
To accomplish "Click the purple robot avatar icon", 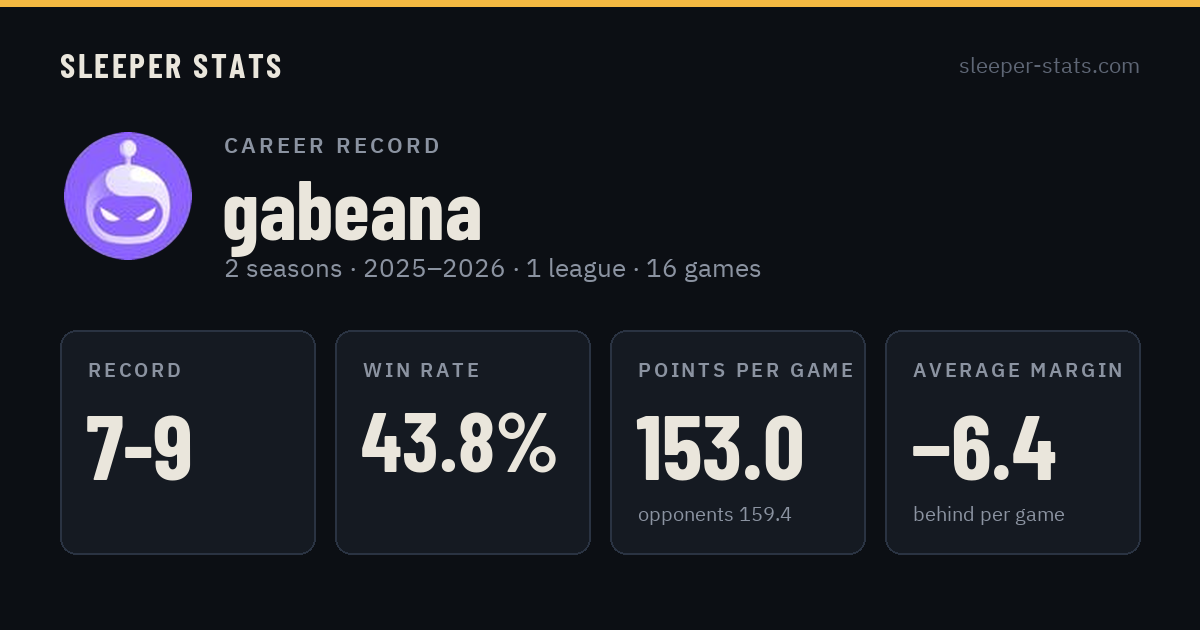I will point(128,196).
